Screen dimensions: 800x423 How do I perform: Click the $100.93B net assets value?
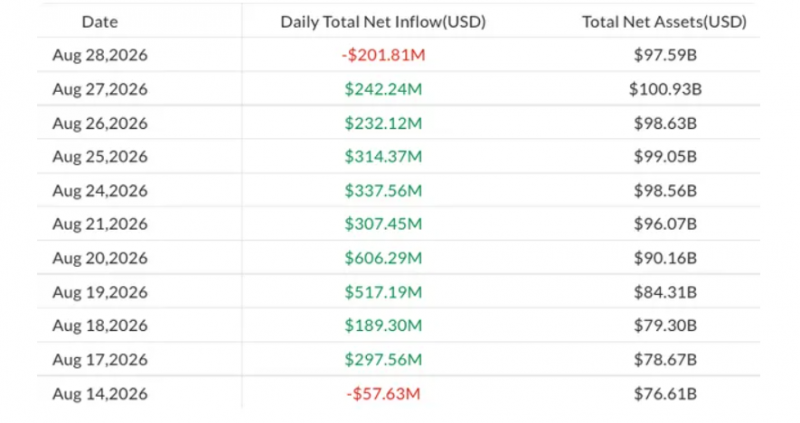tap(665, 89)
